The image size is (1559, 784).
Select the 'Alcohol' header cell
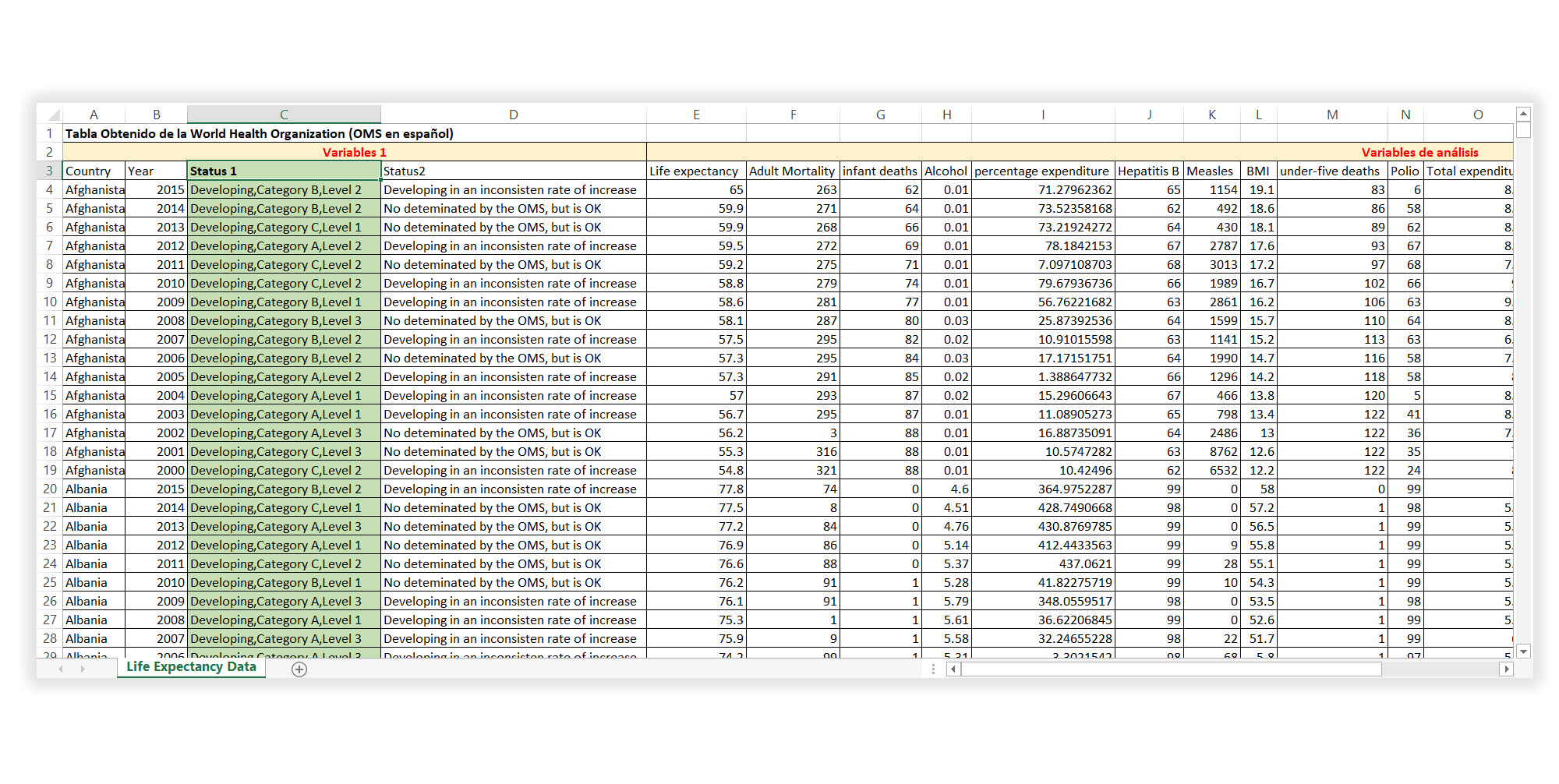coord(946,171)
